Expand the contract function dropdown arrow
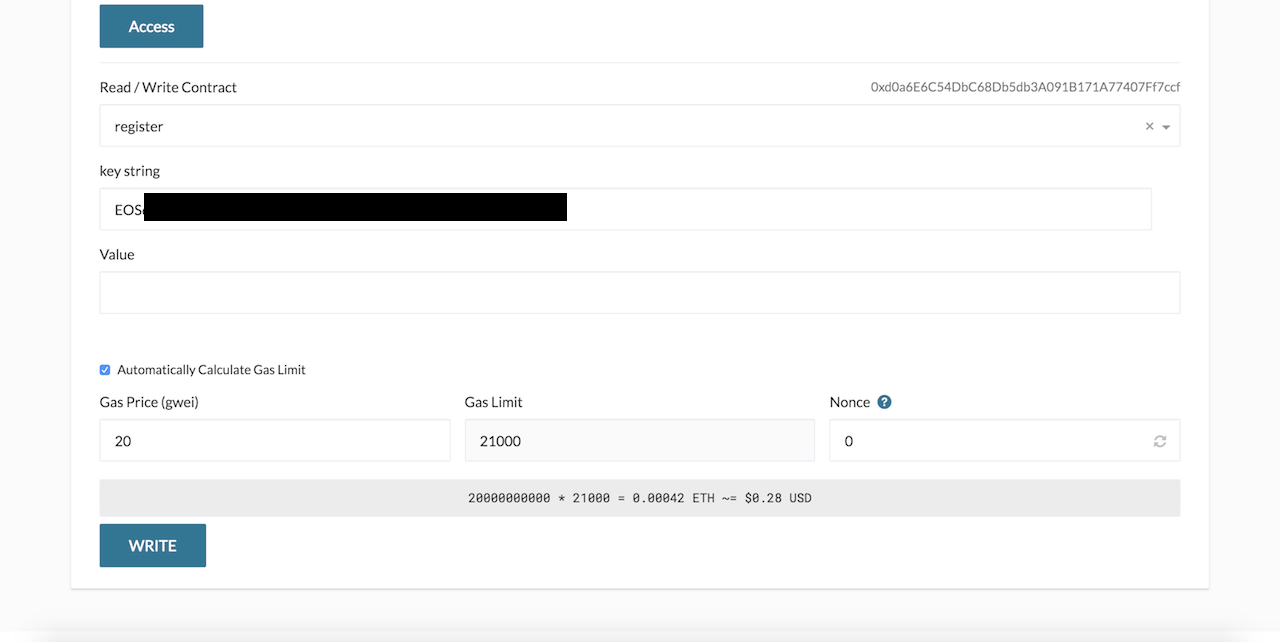Screen dimensions: 1280x642 [1166, 127]
